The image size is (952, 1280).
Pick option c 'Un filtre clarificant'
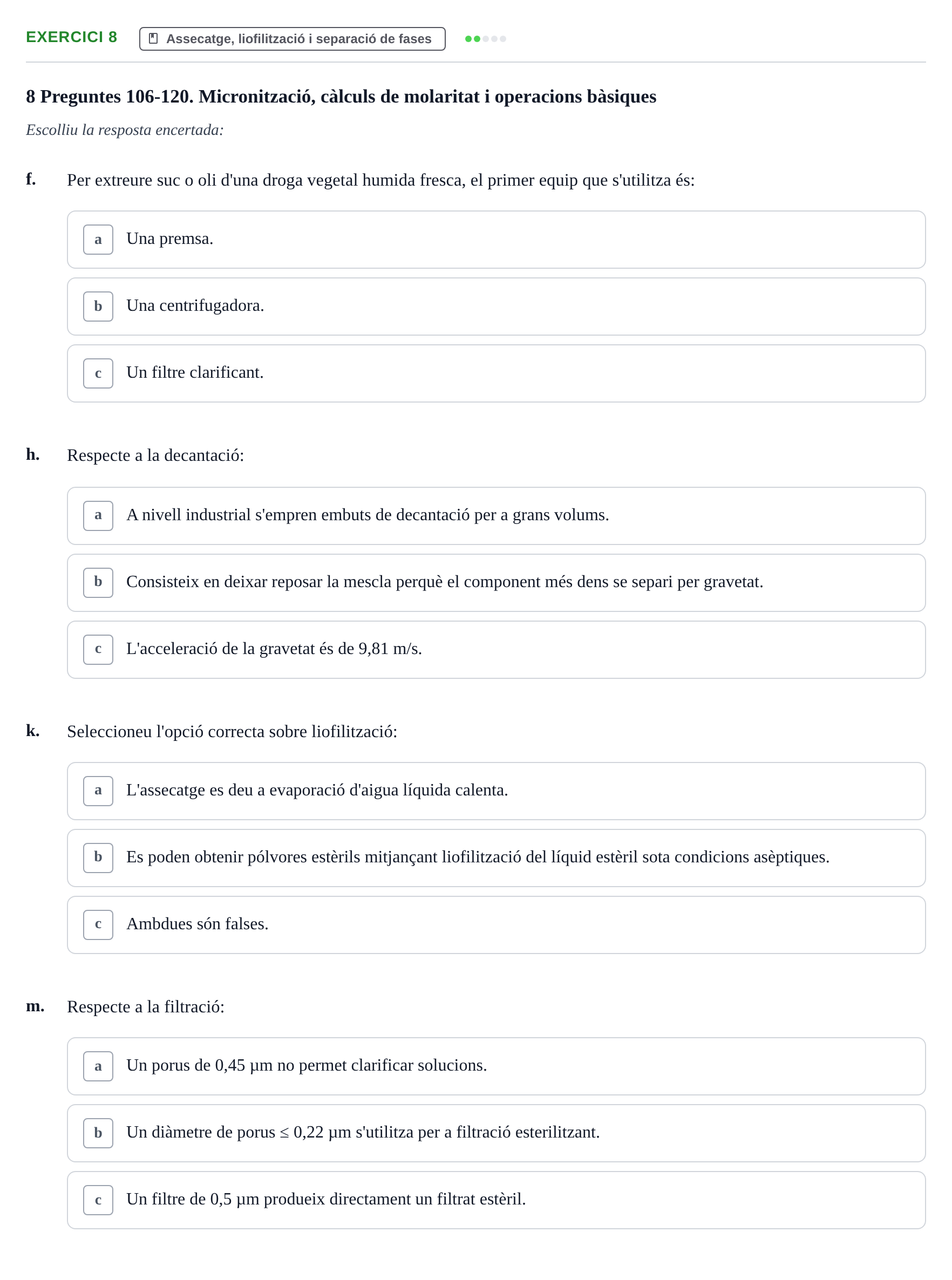pyautogui.click(x=496, y=373)
